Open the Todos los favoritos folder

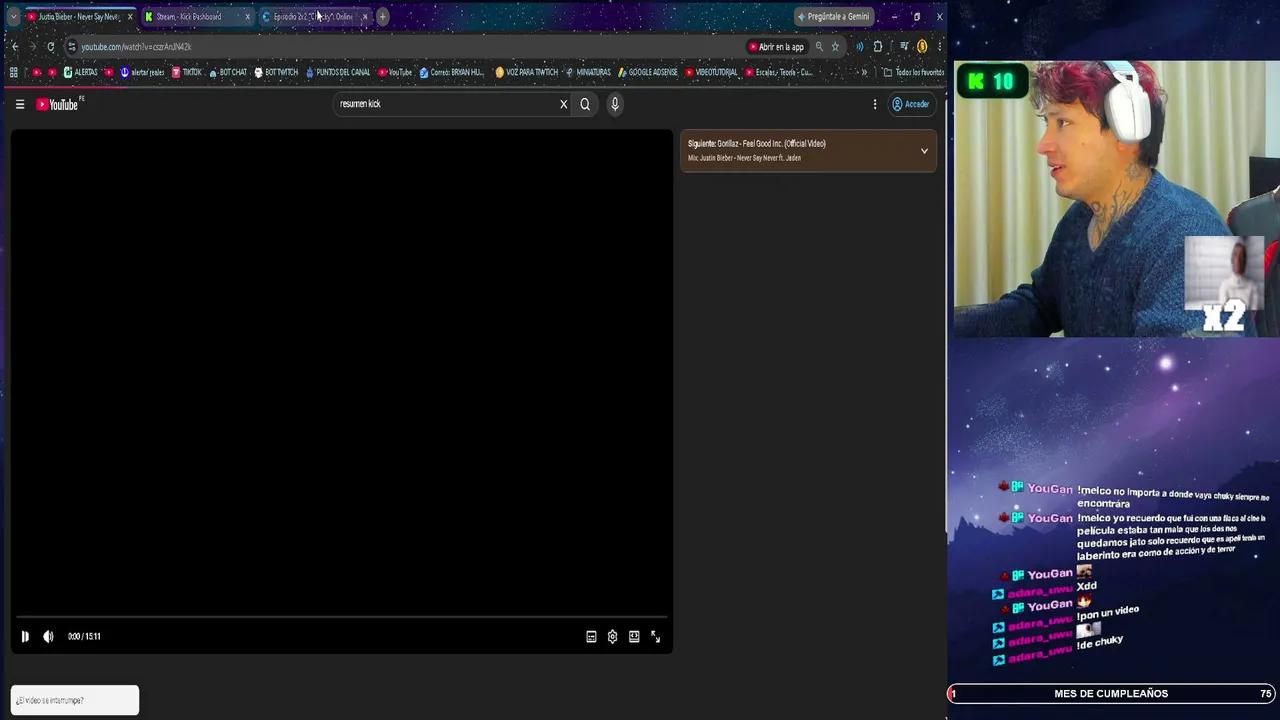pyautogui.click(x=914, y=72)
